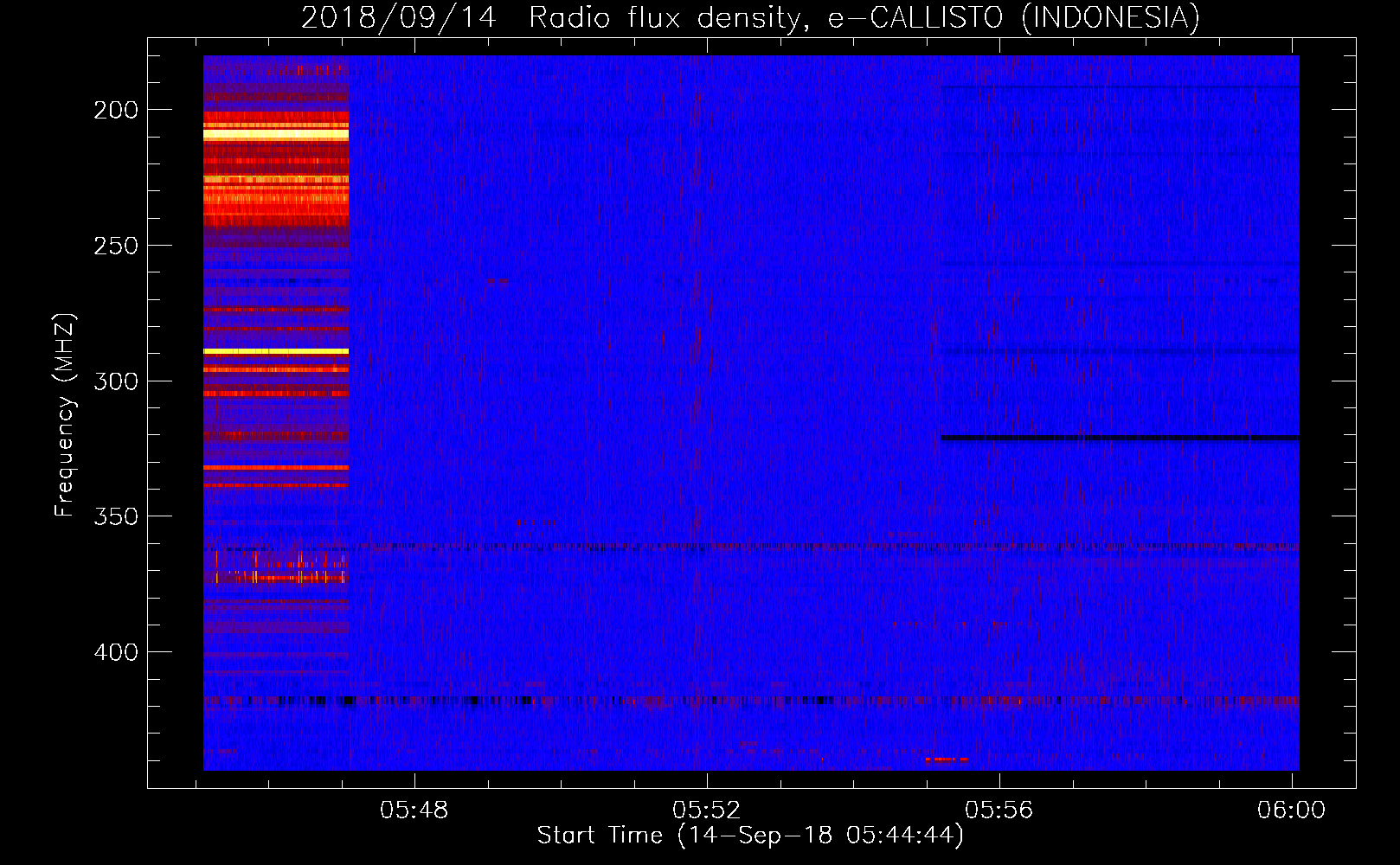Click the 350 frequency tick label
Viewport: 1400px width, 865px height.
(x=116, y=516)
